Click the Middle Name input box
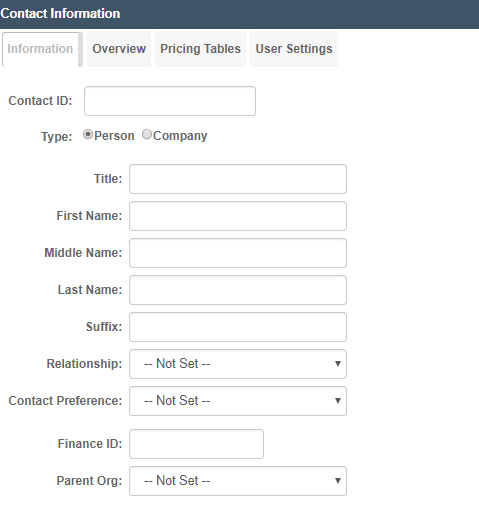The height and width of the screenshot is (508, 479). [x=238, y=253]
